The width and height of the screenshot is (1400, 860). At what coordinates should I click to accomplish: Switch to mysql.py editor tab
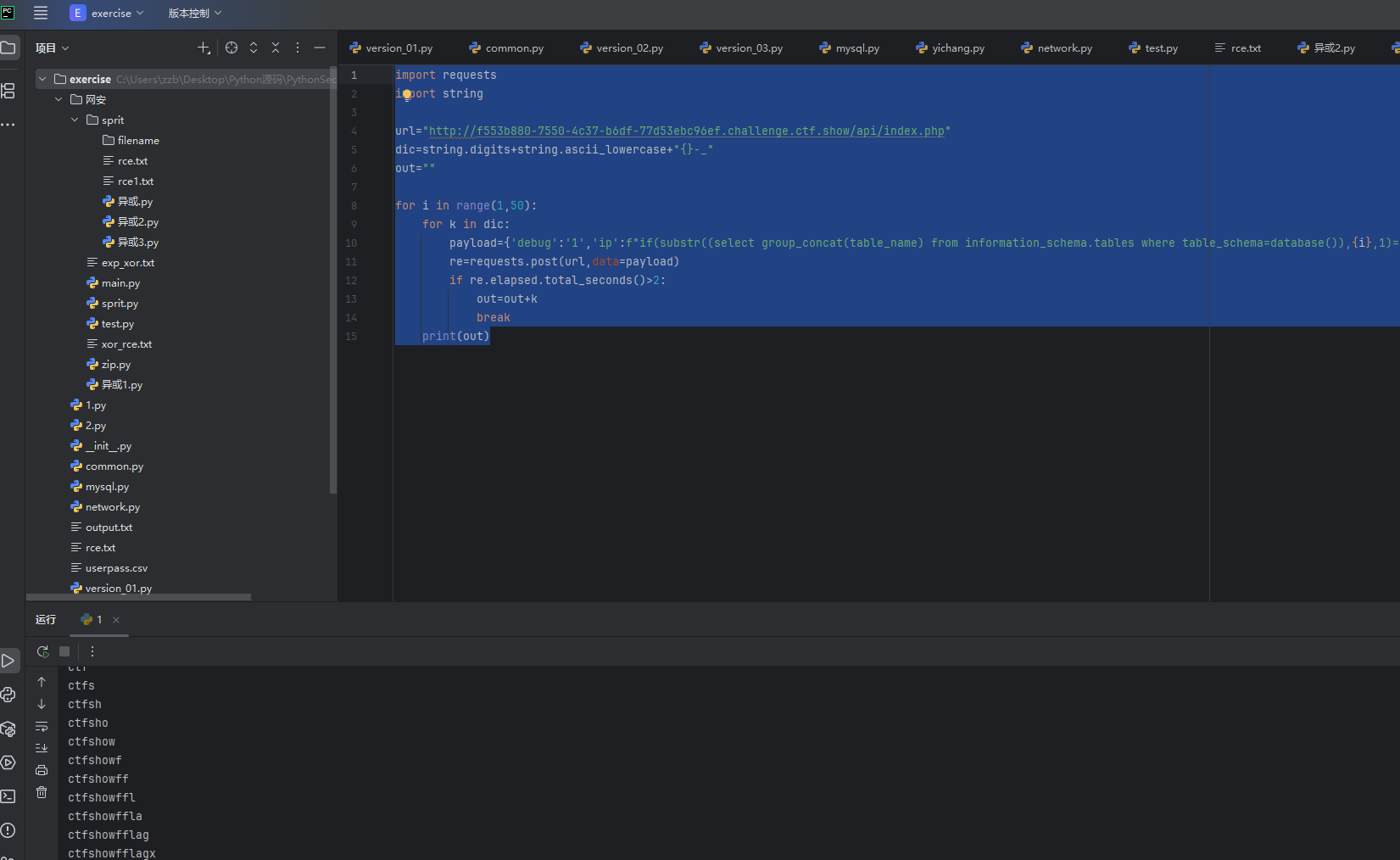click(x=850, y=48)
